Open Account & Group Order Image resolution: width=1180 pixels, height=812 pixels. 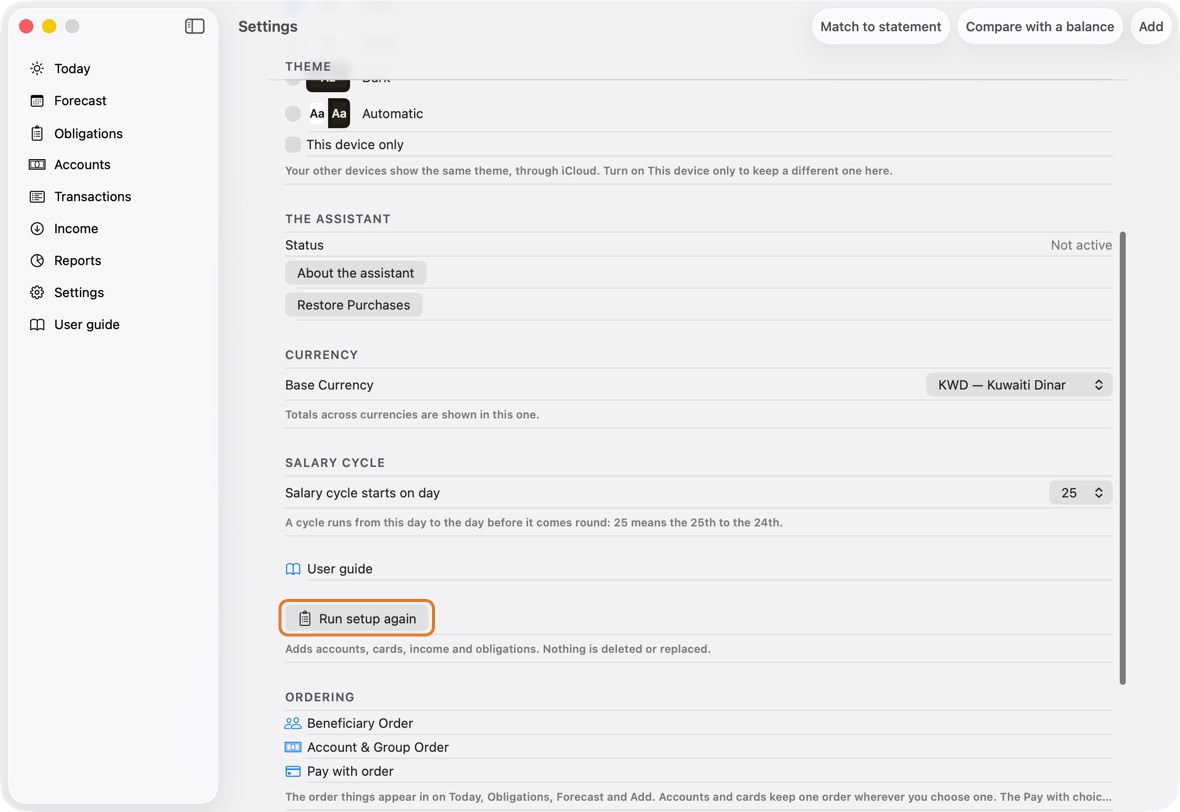[x=378, y=747]
